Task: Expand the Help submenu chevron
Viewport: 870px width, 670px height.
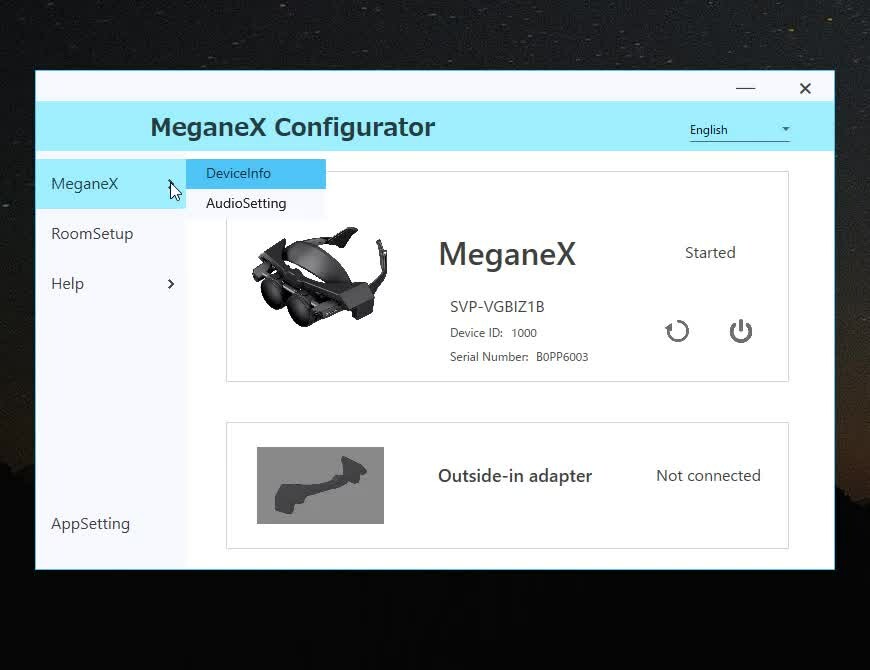Action: click(171, 284)
